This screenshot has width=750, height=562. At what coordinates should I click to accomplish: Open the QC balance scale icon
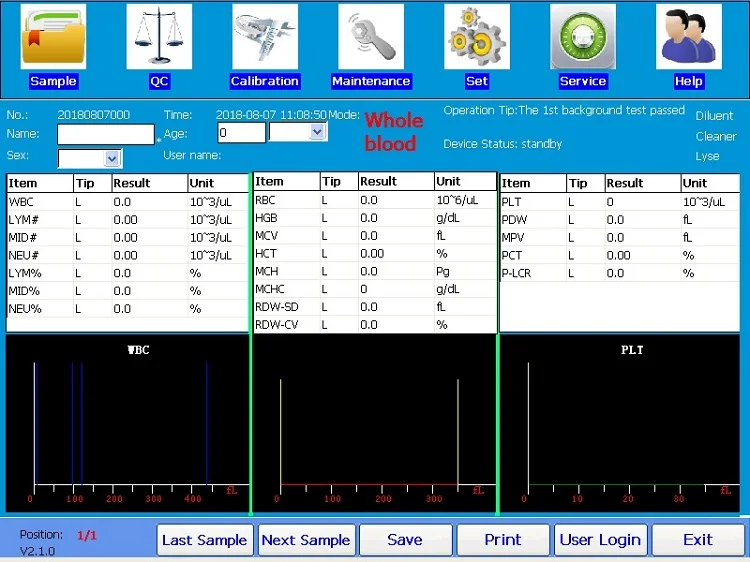click(159, 37)
